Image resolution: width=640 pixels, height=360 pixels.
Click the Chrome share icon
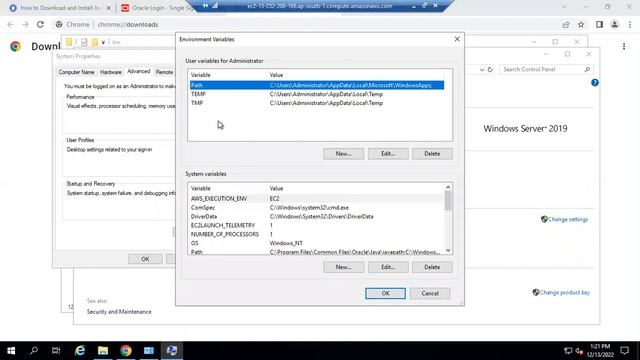tap(566, 24)
